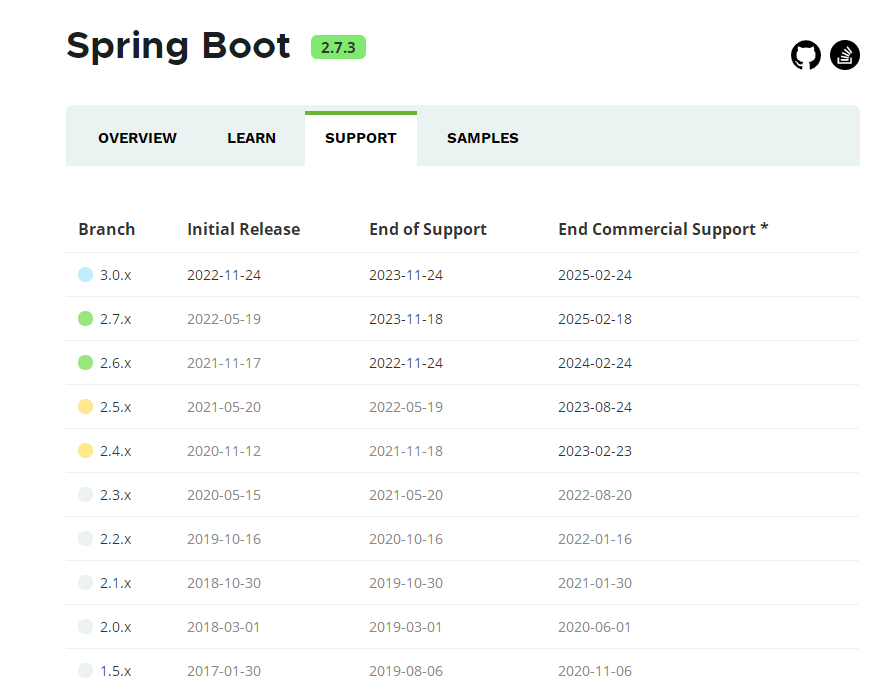This screenshot has height=699, width=881.
Task: Click the grey status dot for 1.5.x
Action: 85,670
